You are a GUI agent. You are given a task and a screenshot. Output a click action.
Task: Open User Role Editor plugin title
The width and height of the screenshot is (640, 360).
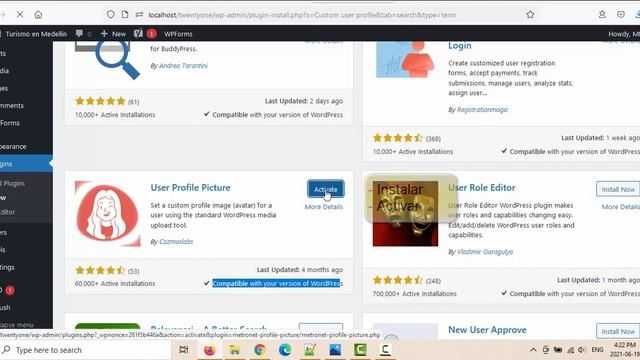pos(482,188)
